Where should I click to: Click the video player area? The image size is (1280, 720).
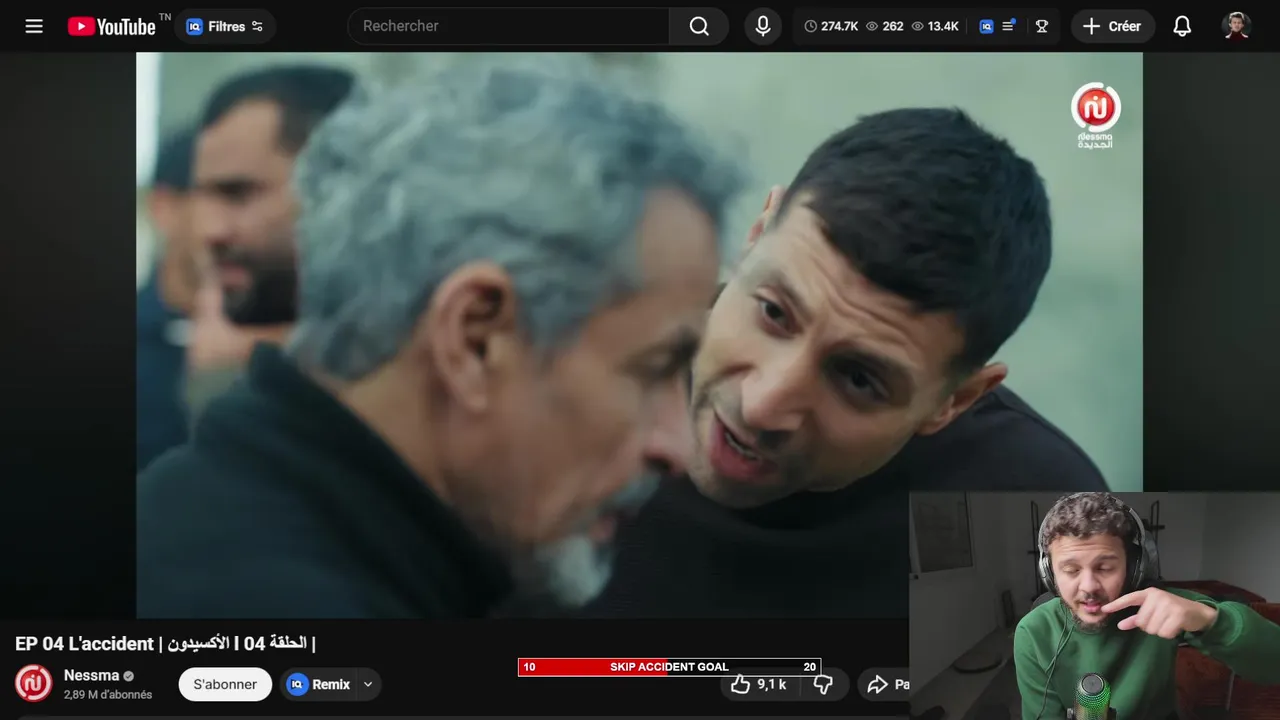639,335
